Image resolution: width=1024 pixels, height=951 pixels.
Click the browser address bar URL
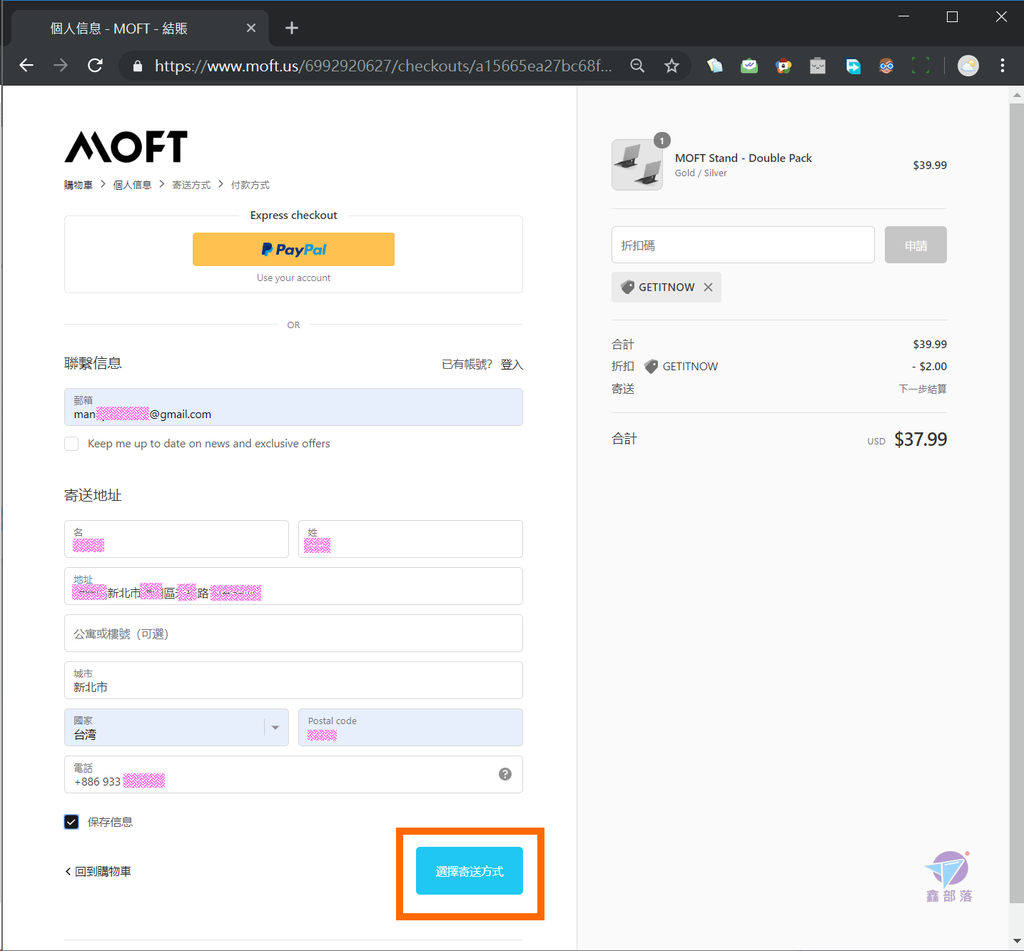[383, 66]
